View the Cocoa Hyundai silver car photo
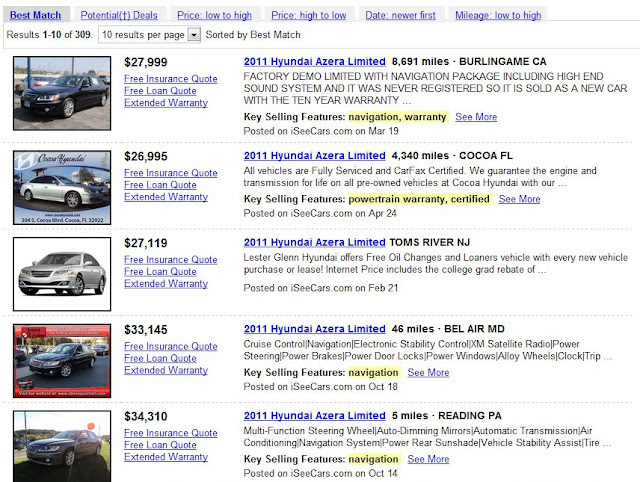The height and width of the screenshot is (482, 640). 62,188
